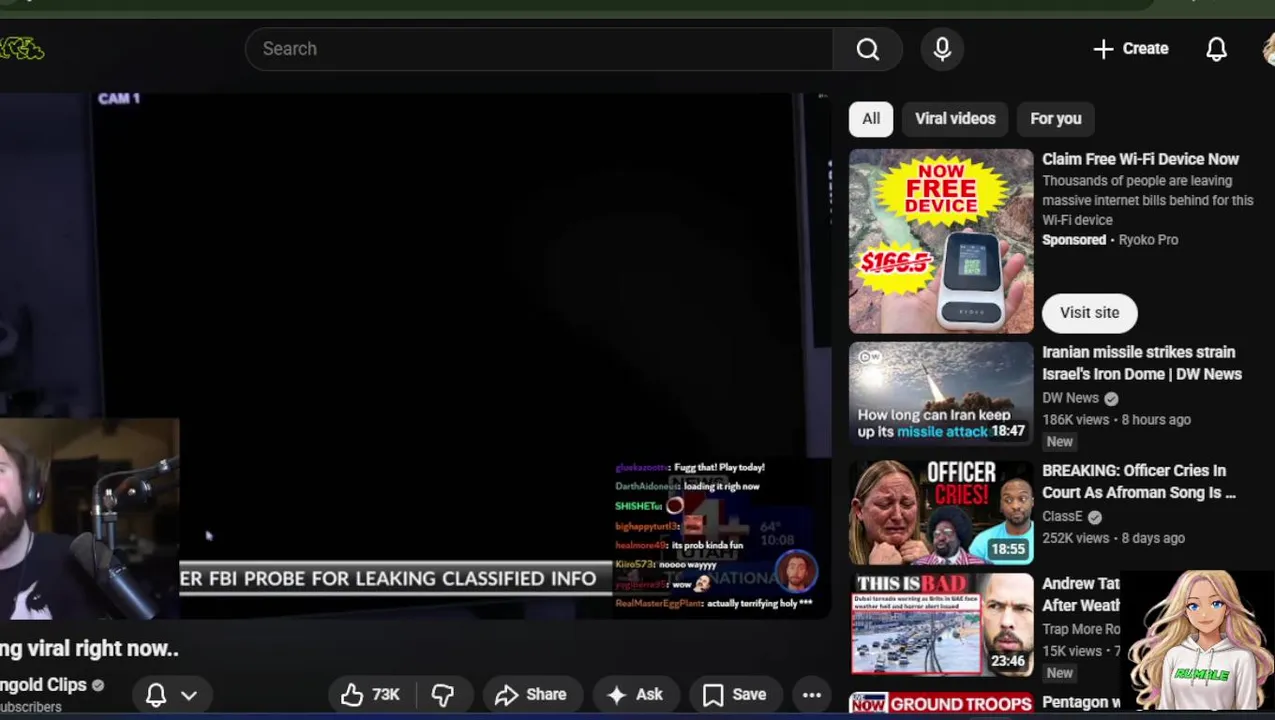Image resolution: width=1275 pixels, height=720 pixels.
Task: Open the channel name with verified badge
Action: pyautogui.click(x=52, y=685)
